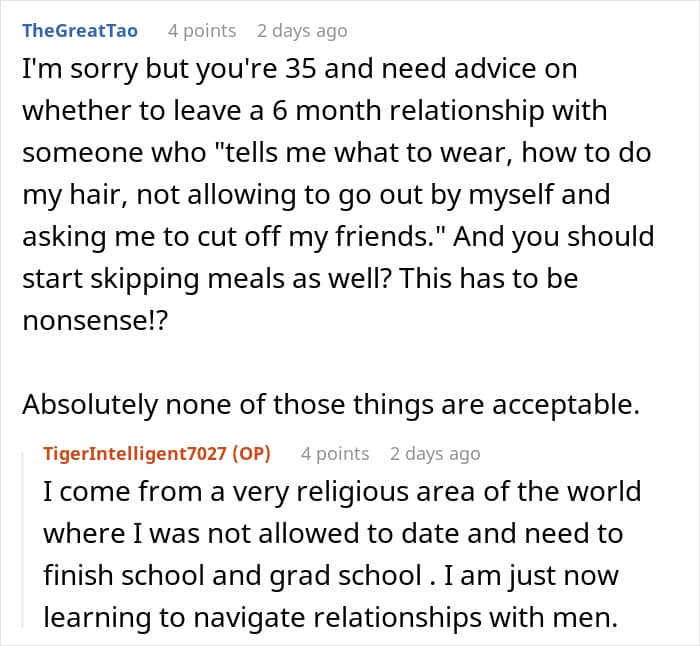Screen dimensions: 700x646
Task: Click the phrase '6 month relationship' in the comment
Action: (408, 110)
